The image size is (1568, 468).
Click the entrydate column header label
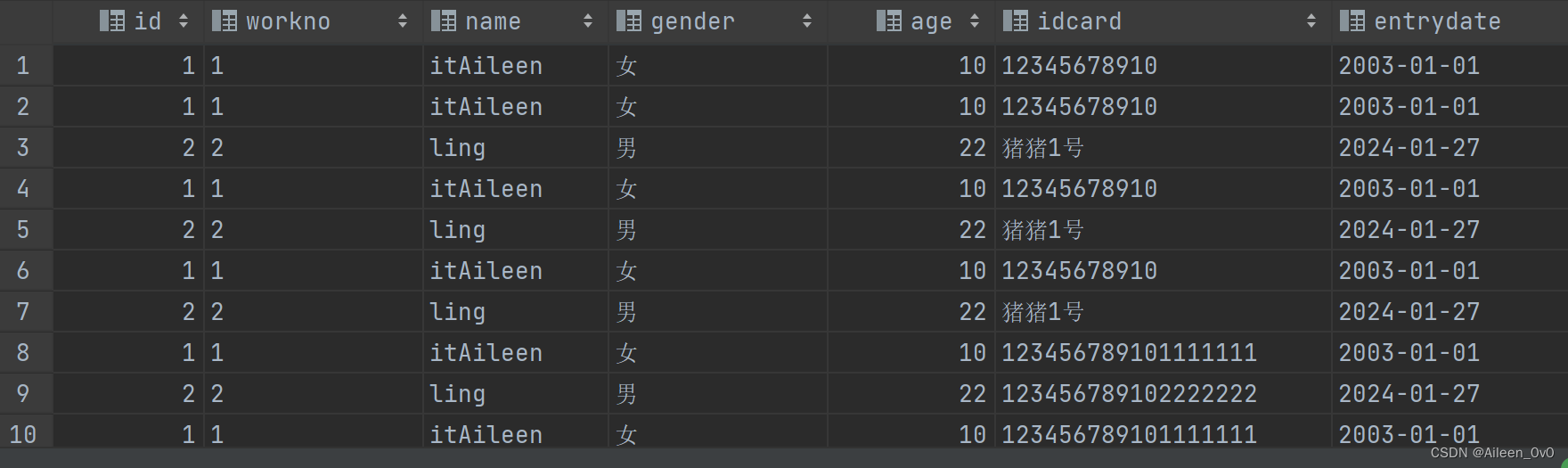pos(1437,21)
